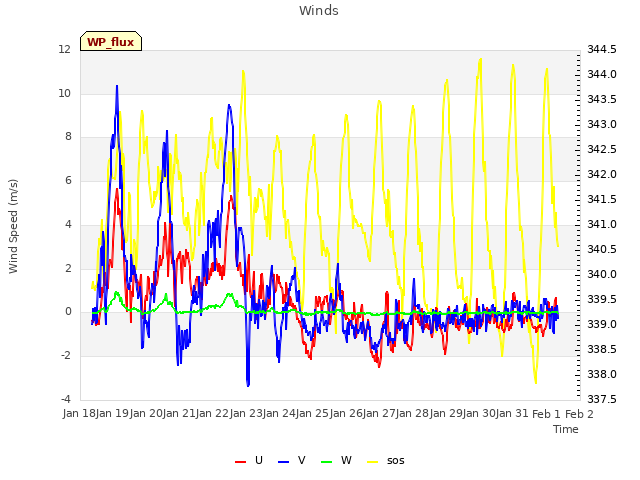The height and width of the screenshot is (480, 640).
Task: Click the 341.0 right axis label
Action: tap(602, 224)
